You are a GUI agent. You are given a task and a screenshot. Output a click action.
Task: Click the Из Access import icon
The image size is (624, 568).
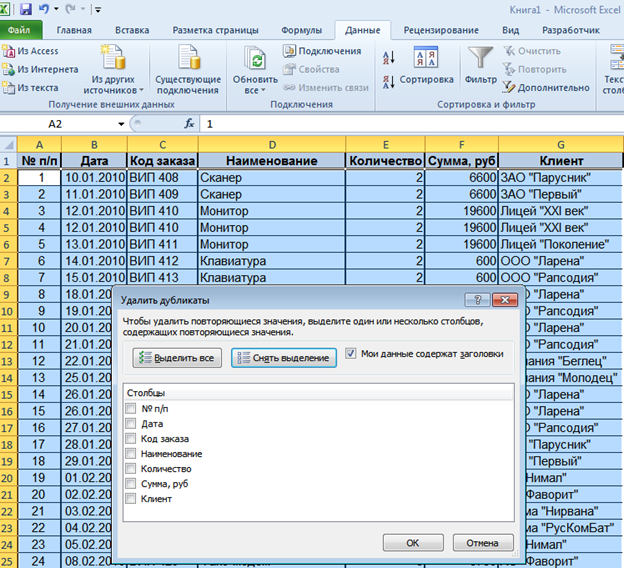point(9,51)
